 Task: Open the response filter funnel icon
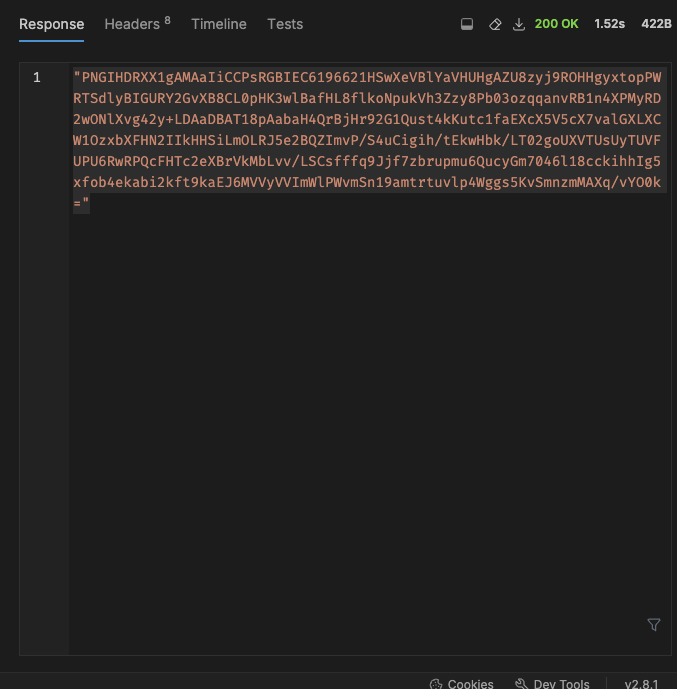tap(654, 624)
